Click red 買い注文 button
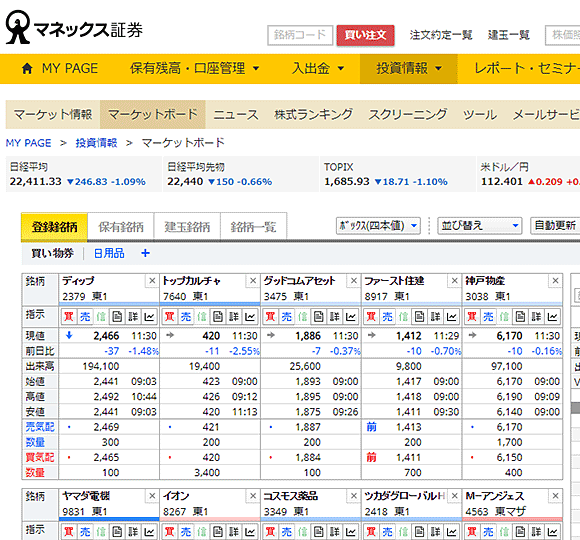This screenshot has width=580, height=540. [365, 35]
